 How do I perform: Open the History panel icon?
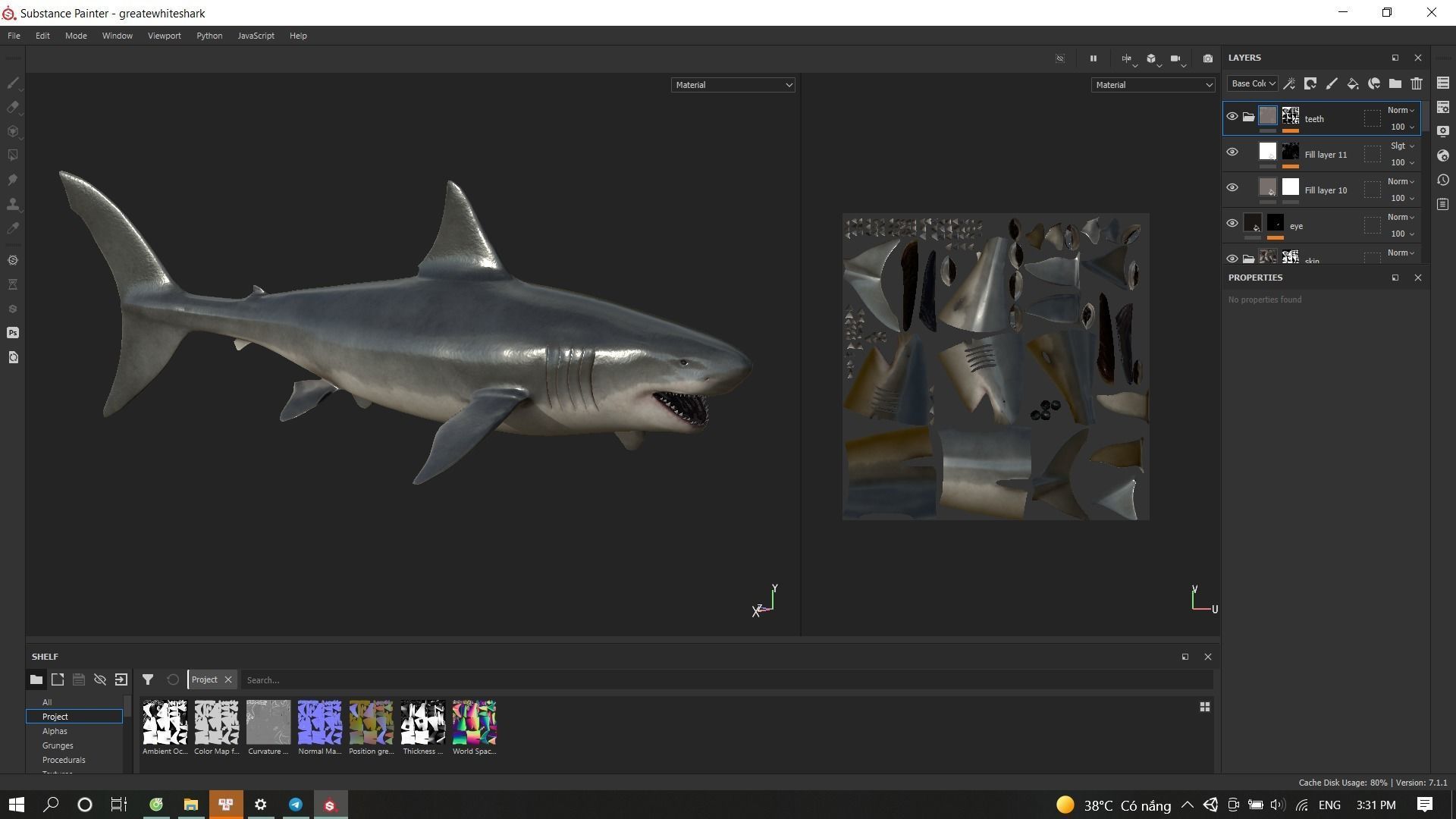coord(1443,180)
